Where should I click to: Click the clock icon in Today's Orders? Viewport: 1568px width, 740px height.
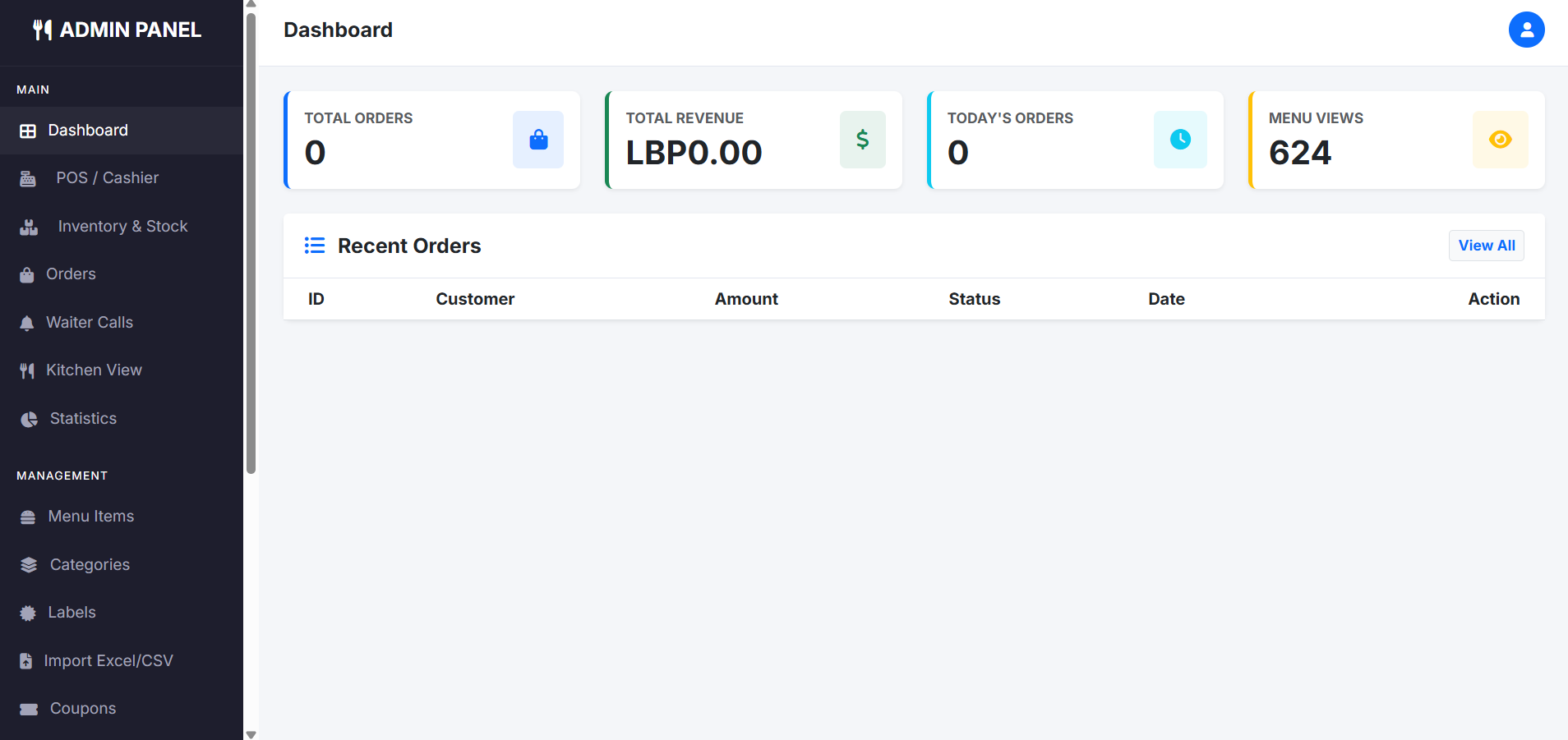click(x=1180, y=140)
